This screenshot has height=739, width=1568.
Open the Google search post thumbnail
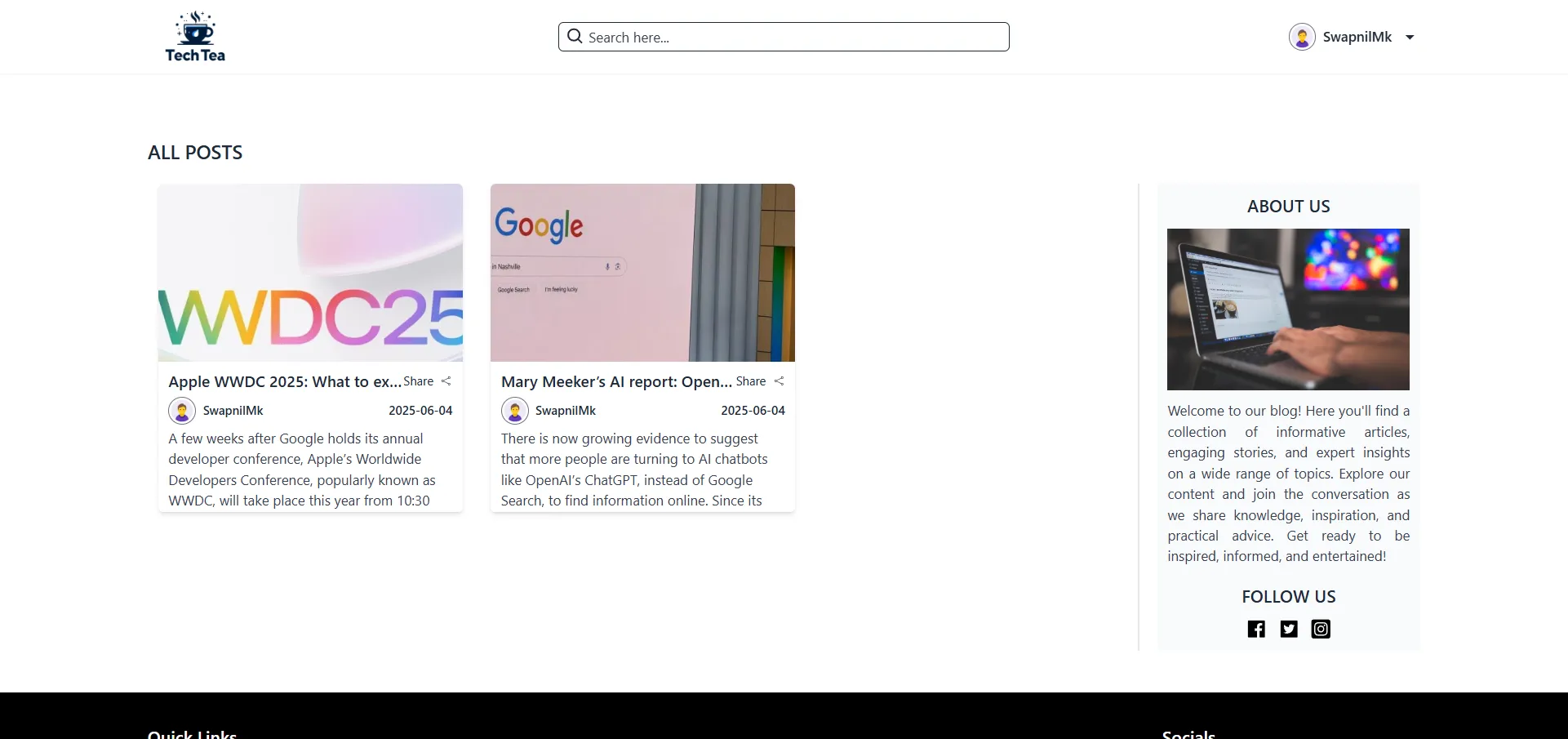(x=642, y=273)
